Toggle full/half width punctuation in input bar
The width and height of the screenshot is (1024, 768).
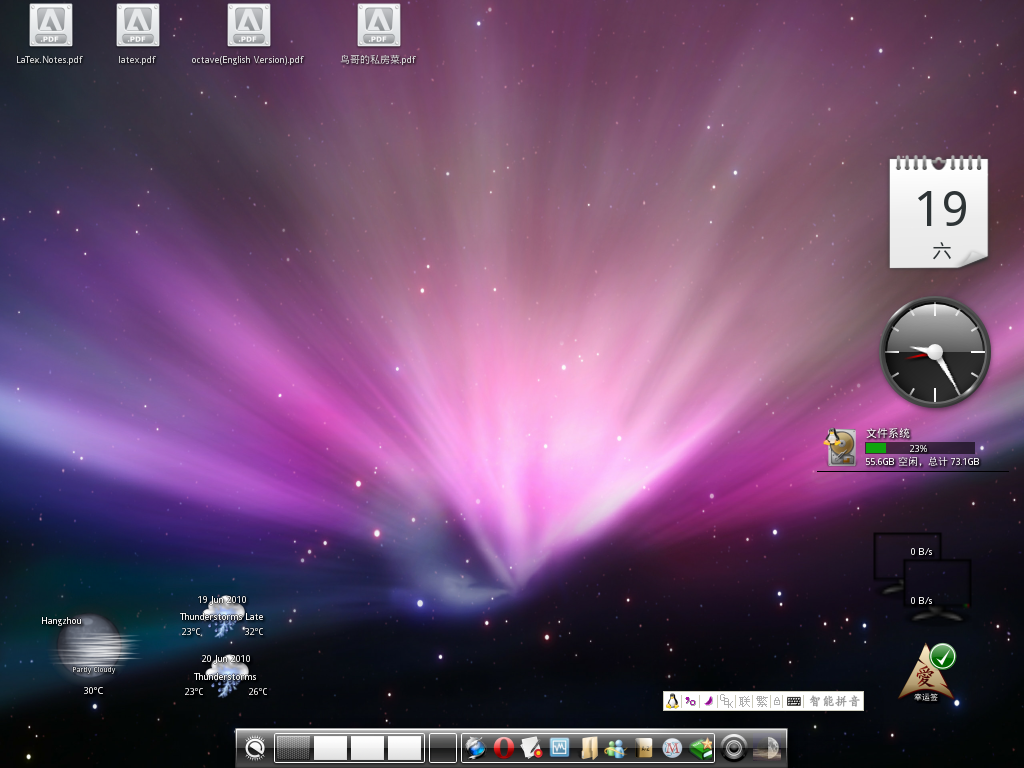click(690, 701)
